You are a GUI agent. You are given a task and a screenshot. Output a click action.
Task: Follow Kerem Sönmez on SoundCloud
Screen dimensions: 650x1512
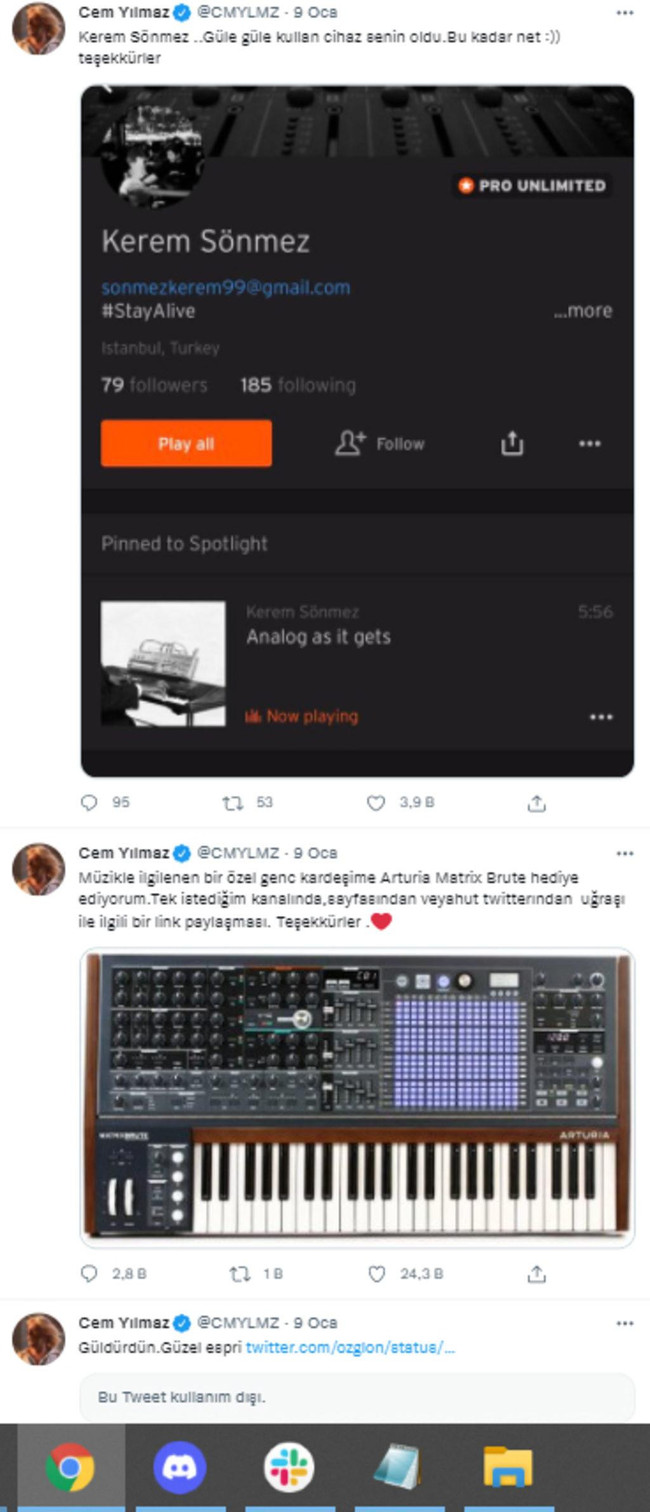coord(380,444)
